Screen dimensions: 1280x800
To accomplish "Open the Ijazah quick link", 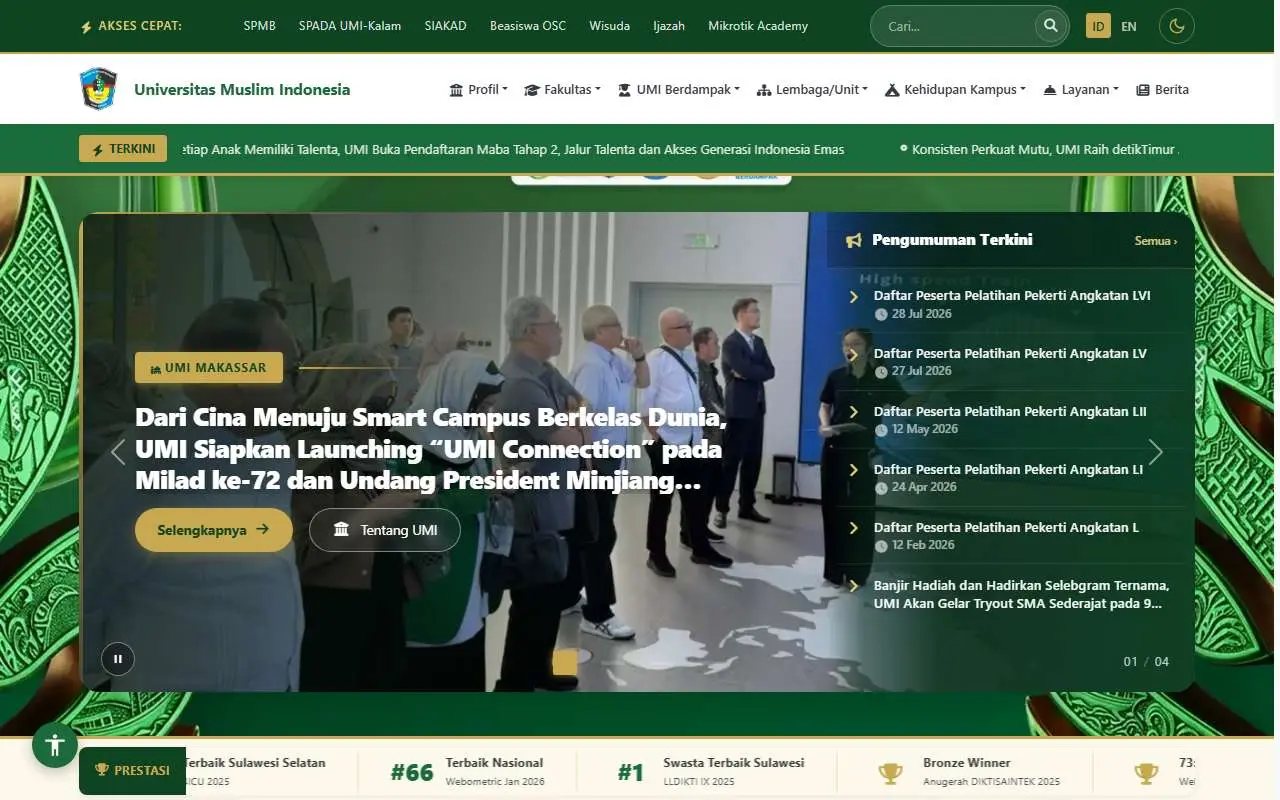I will pos(669,26).
